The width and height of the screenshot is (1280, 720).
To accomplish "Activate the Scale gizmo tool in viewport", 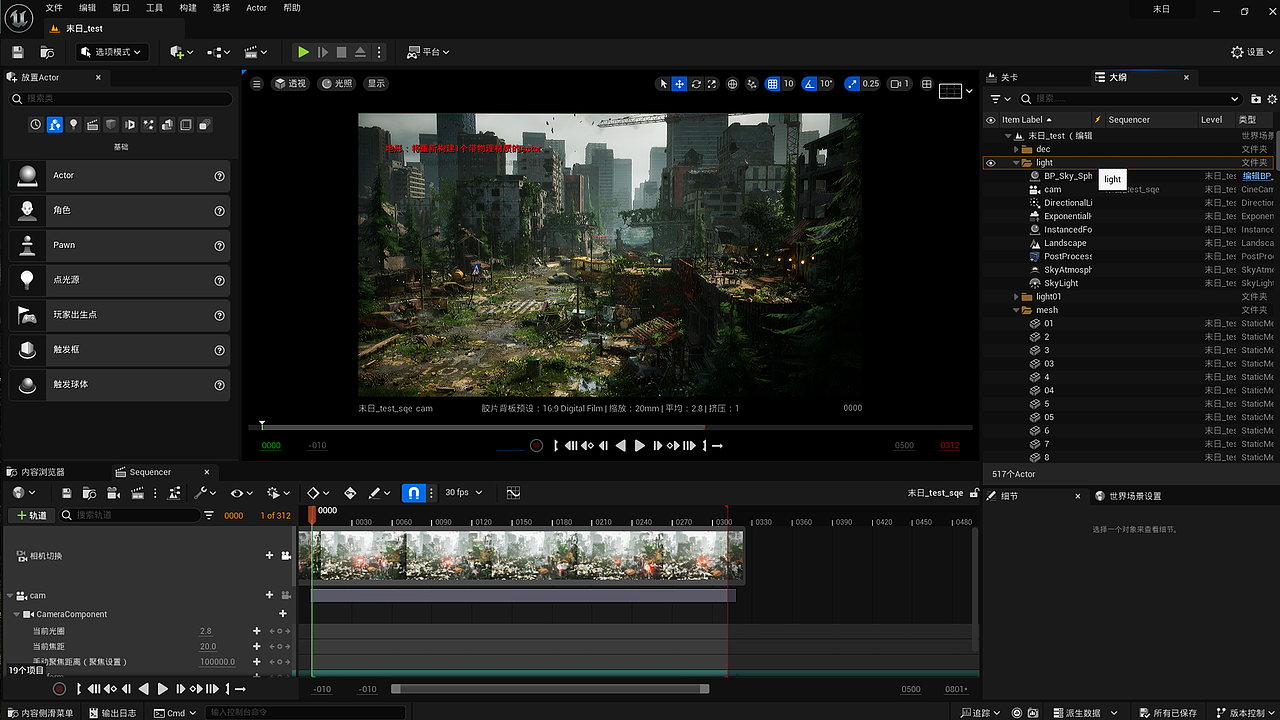I will click(x=712, y=84).
